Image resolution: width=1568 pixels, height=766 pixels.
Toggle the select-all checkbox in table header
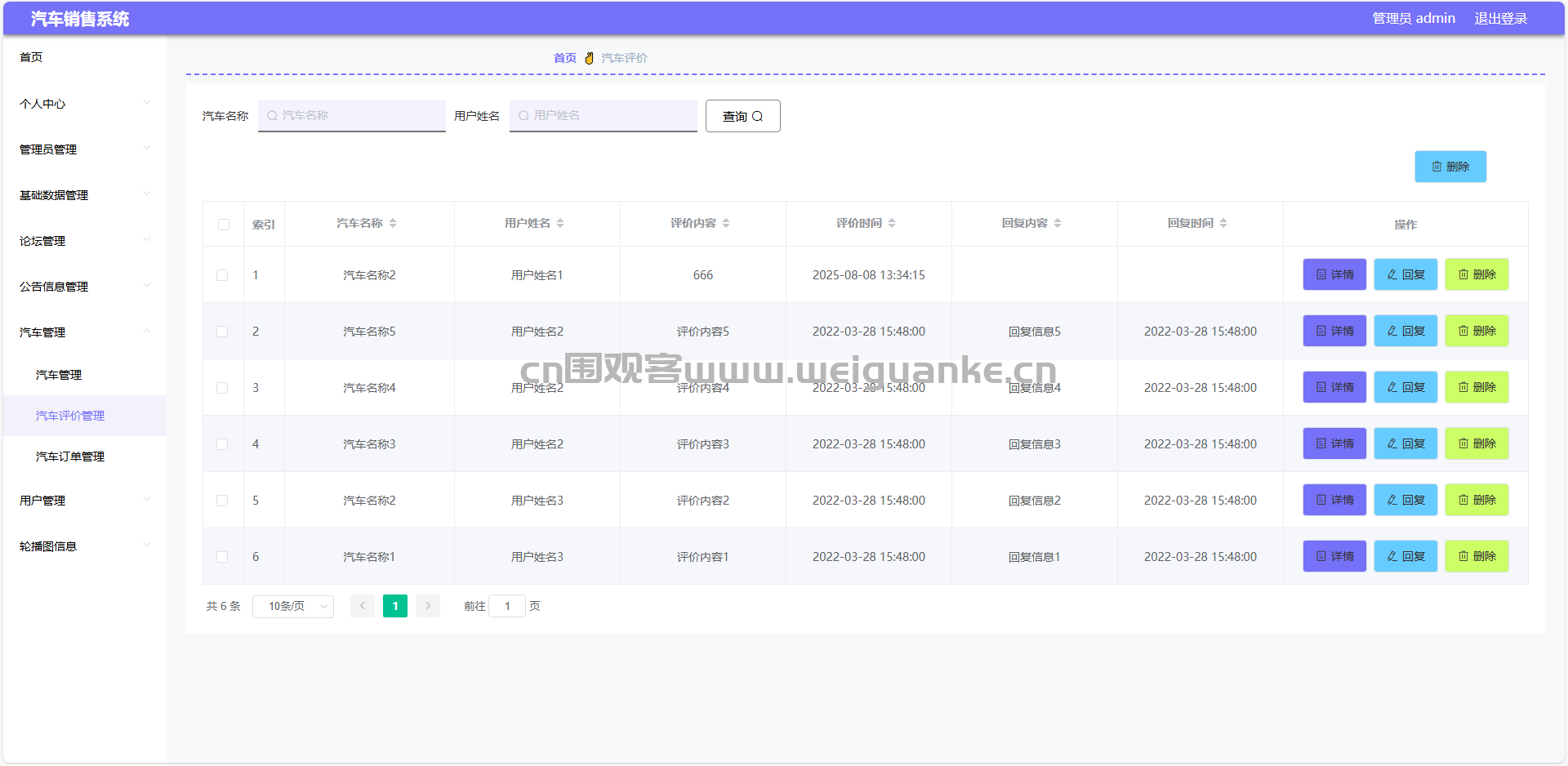point(224,225)
